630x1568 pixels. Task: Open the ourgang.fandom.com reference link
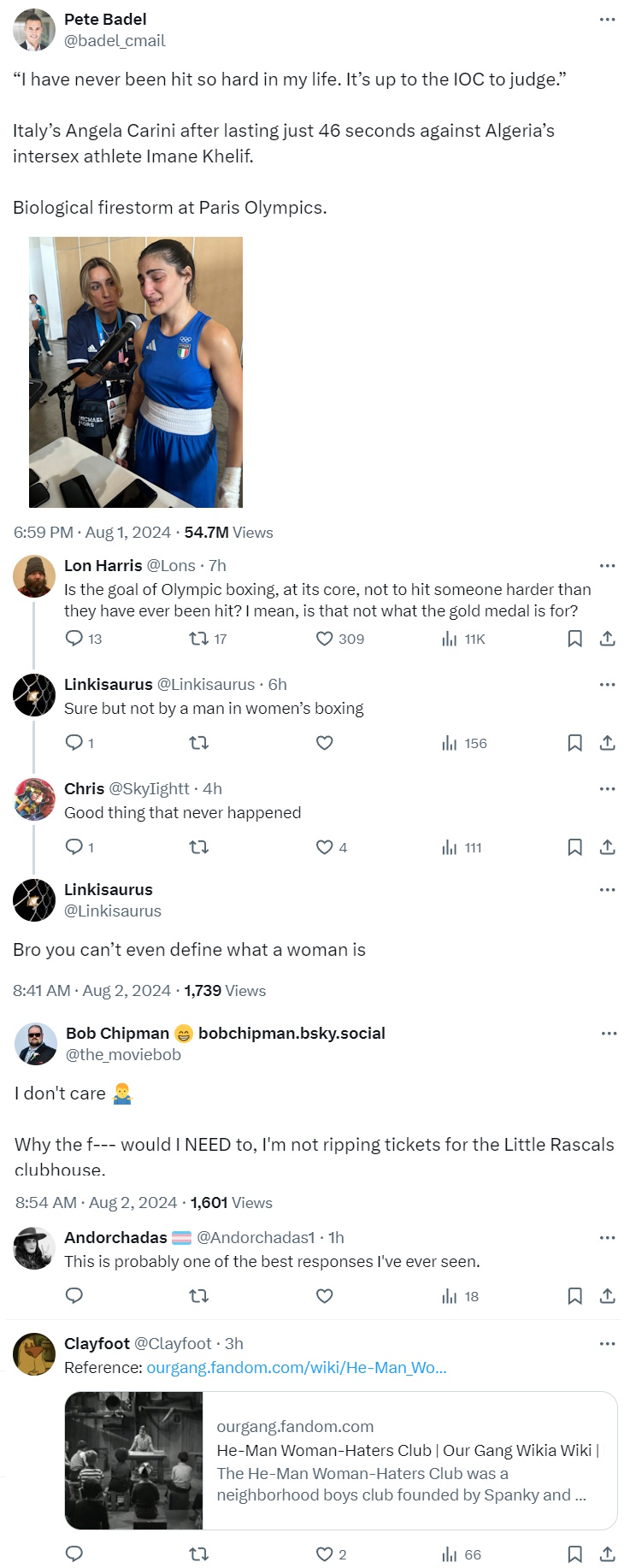[x=296, y=1368]
